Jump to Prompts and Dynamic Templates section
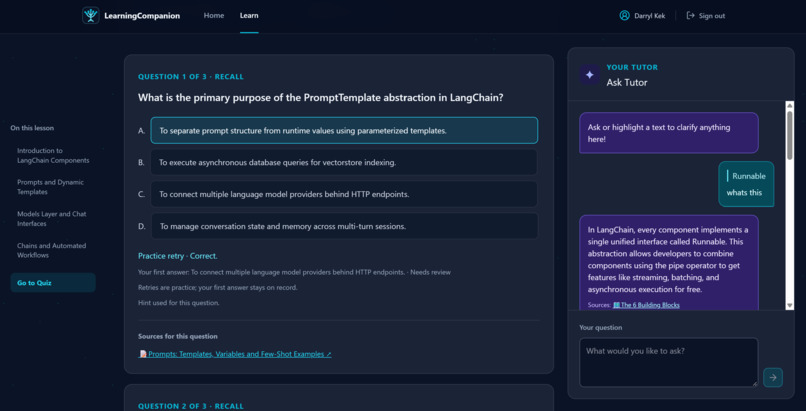Image resolution: width=806 pixels, height=411 pixels. 50,187
